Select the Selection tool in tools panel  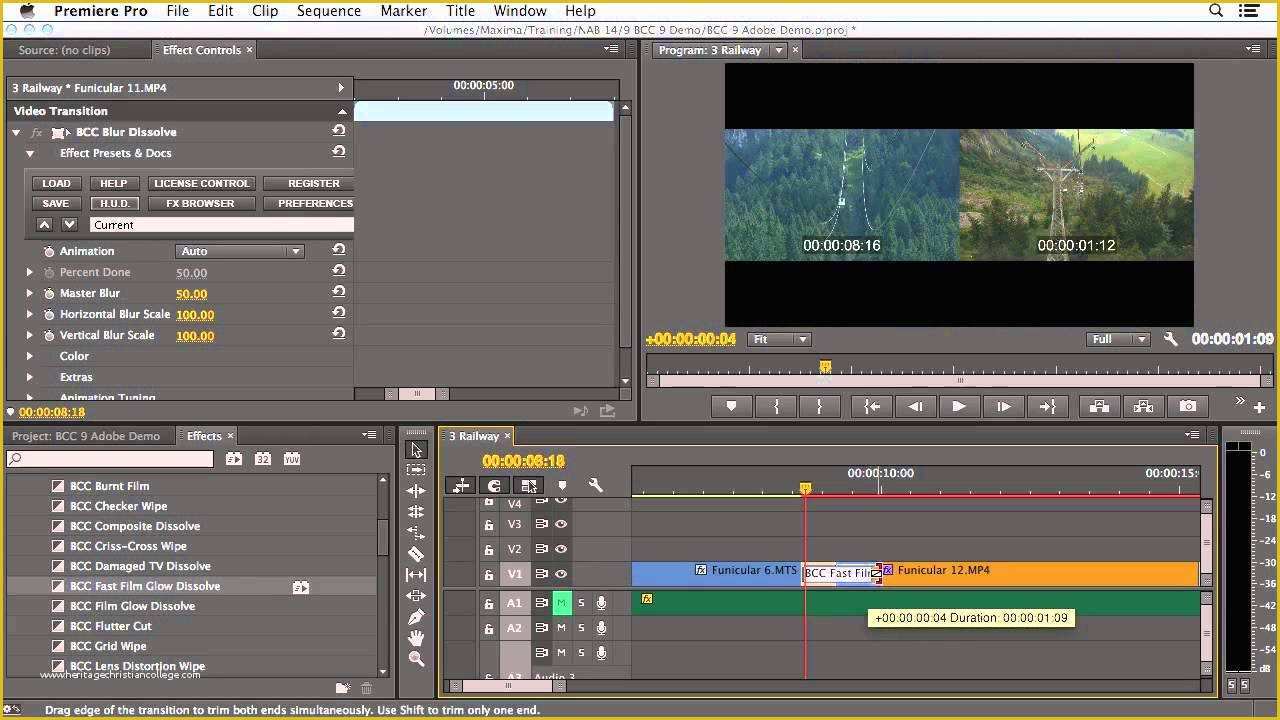[416, 450]
